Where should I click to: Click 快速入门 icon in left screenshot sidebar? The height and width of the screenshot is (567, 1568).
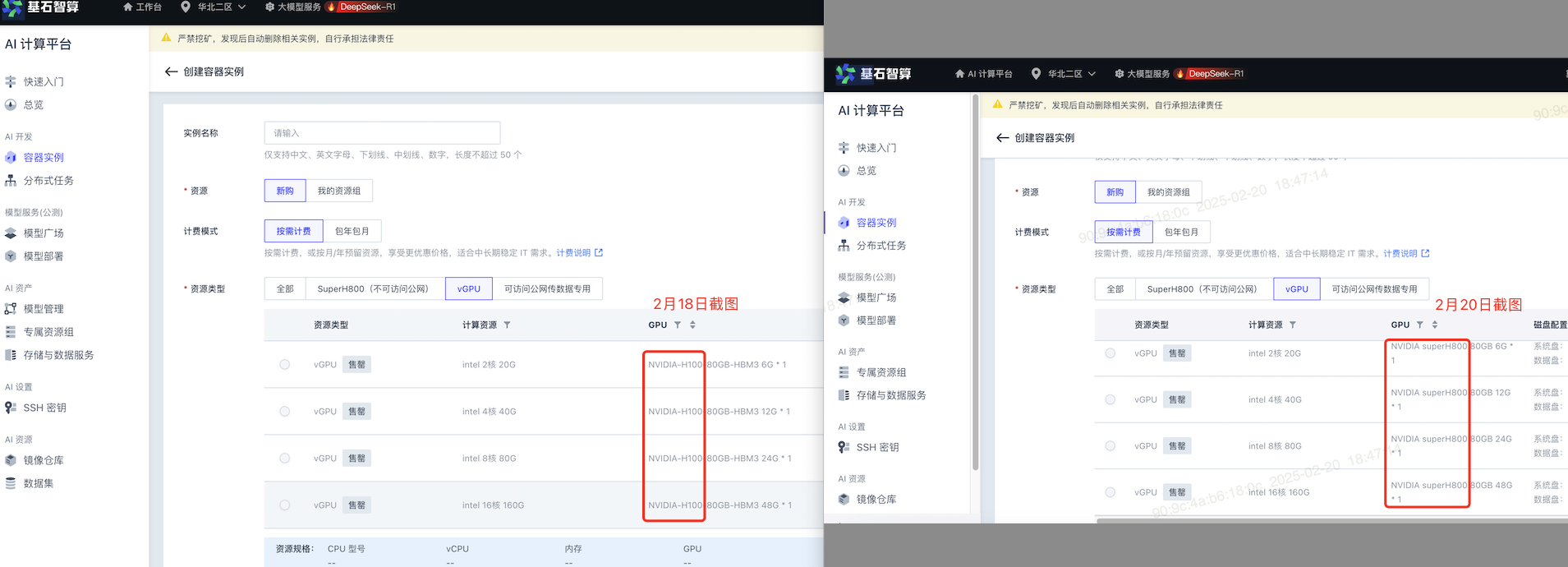(x=11, y=81)
